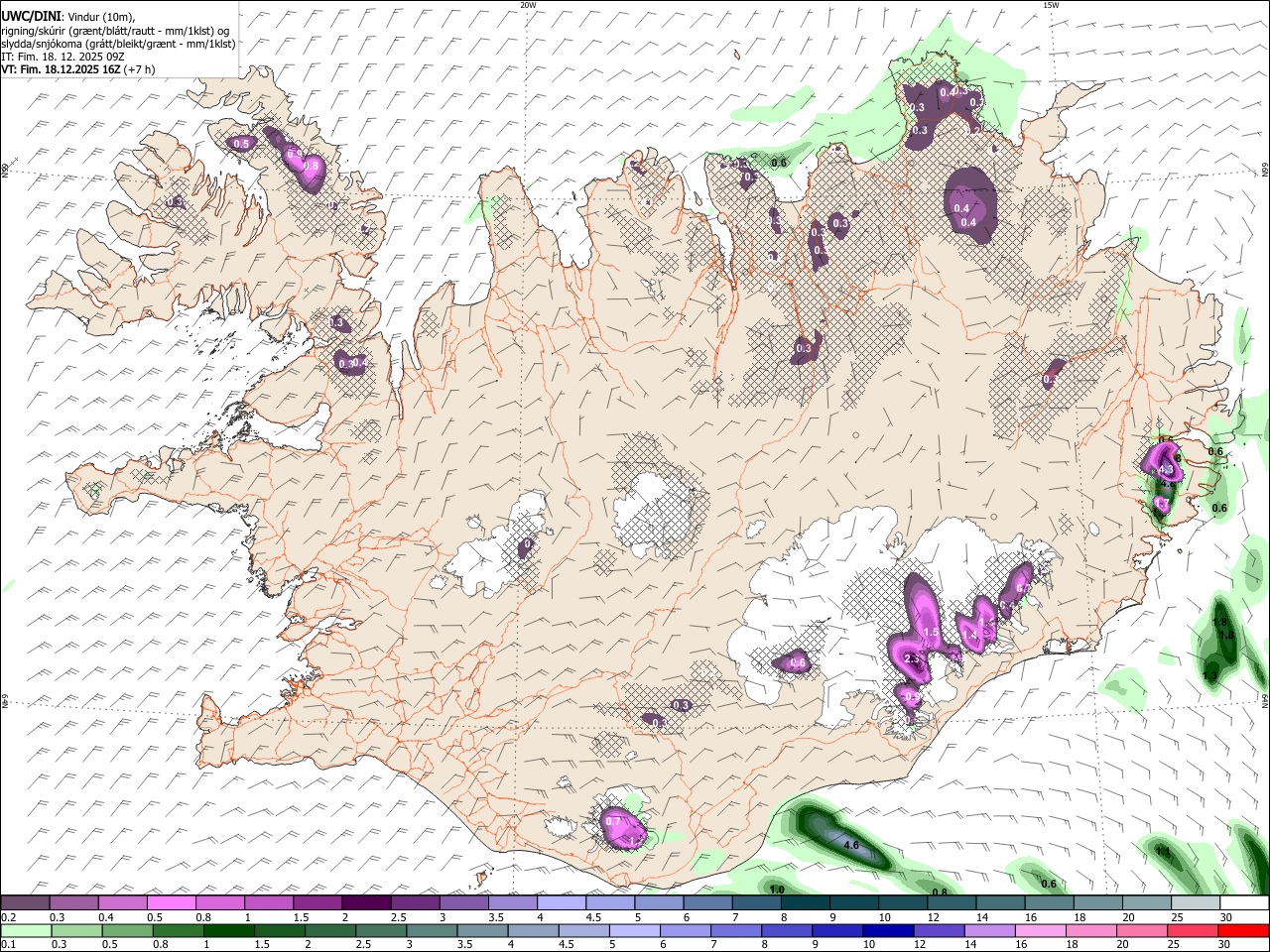The image size is (1270, 952).
Task: Click the 15W longitude label
Action: (1050, 5)
